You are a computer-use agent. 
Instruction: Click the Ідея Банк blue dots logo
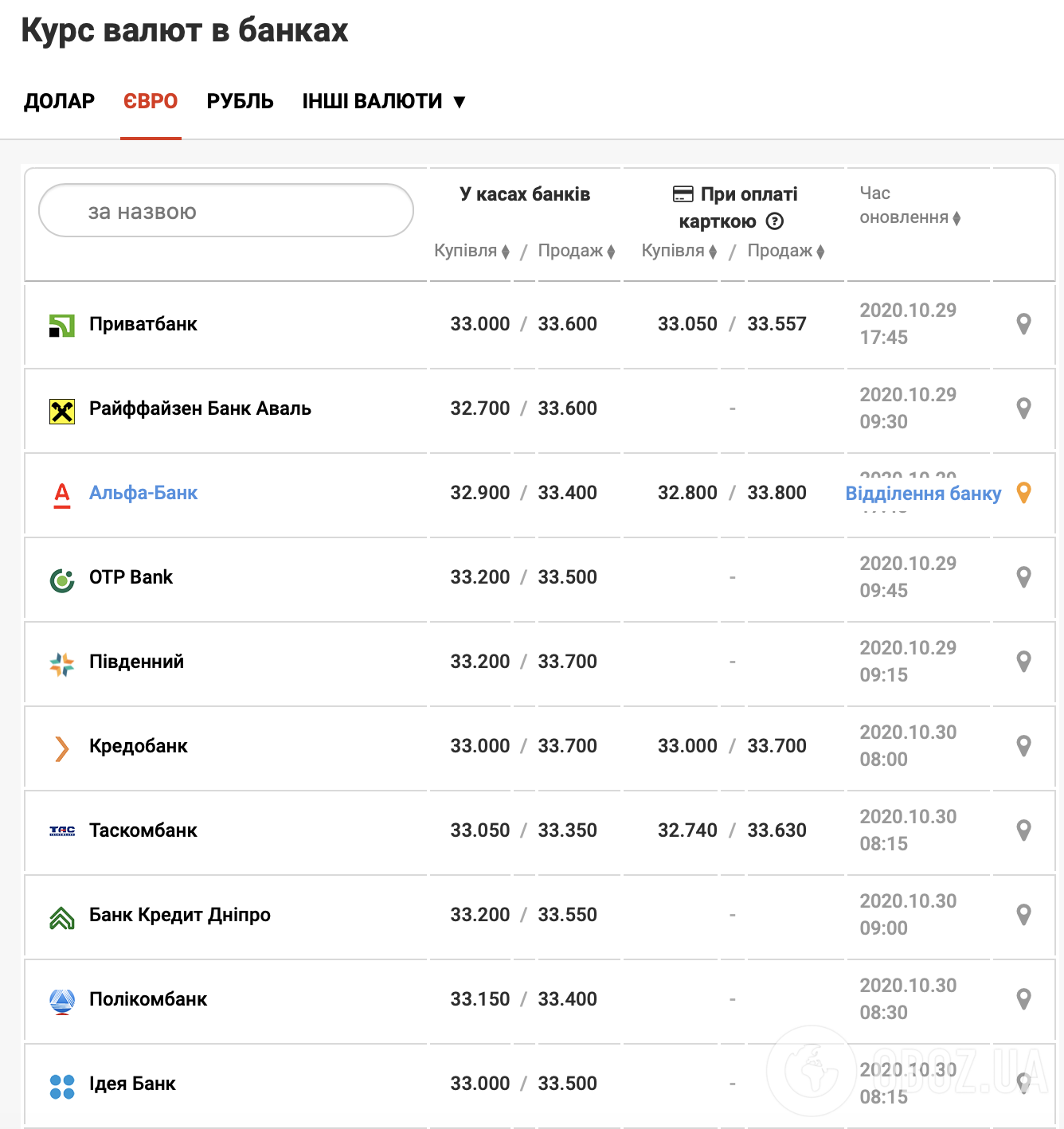pos(62,1087)
